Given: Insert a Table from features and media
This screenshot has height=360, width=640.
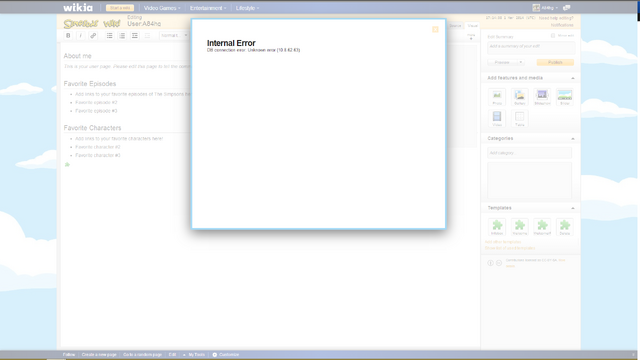Looking at the screenshot, I should [520, 119].
